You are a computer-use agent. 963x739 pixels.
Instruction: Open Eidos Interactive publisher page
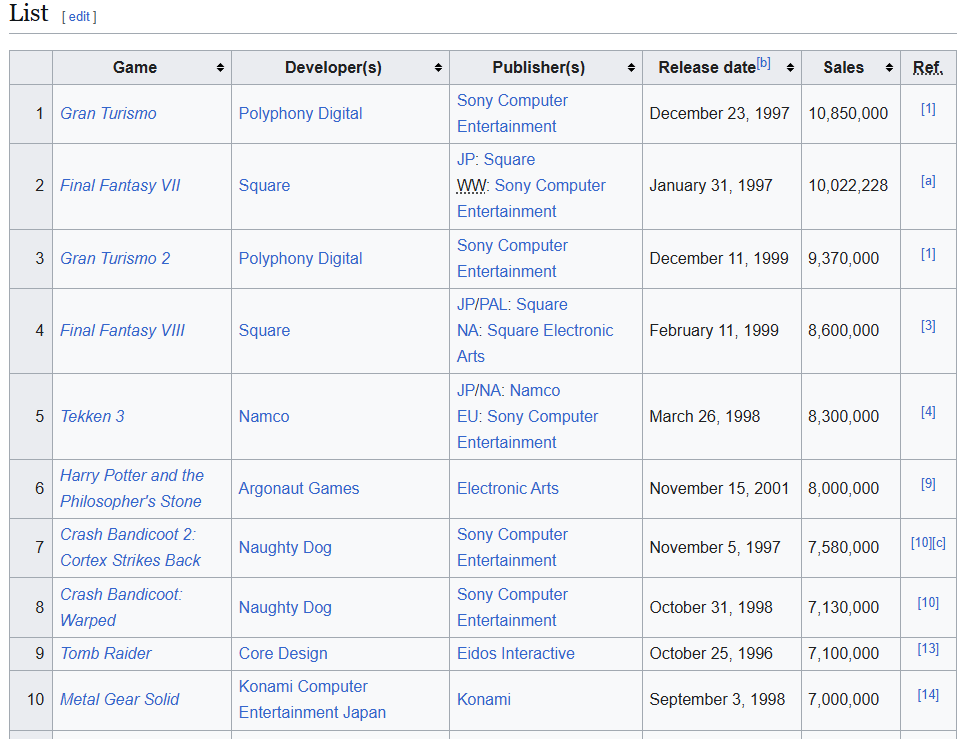(x=515, y=653)
